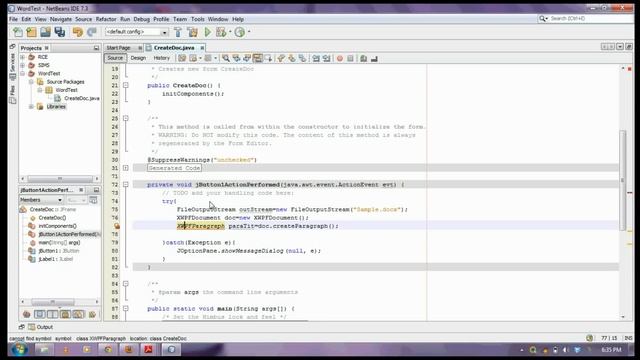640x360 pixels.
Task: Click the Build Project hammer icon
Action: pyautogui.click(x=178, y=32)
